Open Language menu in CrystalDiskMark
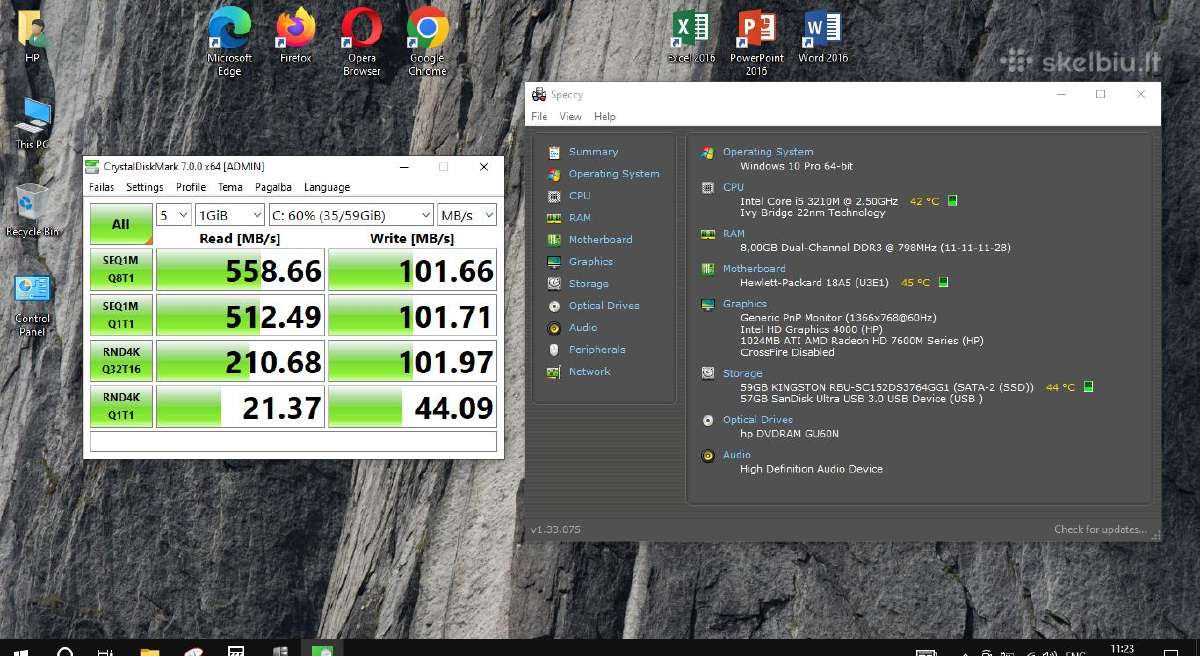Viewport: 1200px width, 656px height. point(327,187)
